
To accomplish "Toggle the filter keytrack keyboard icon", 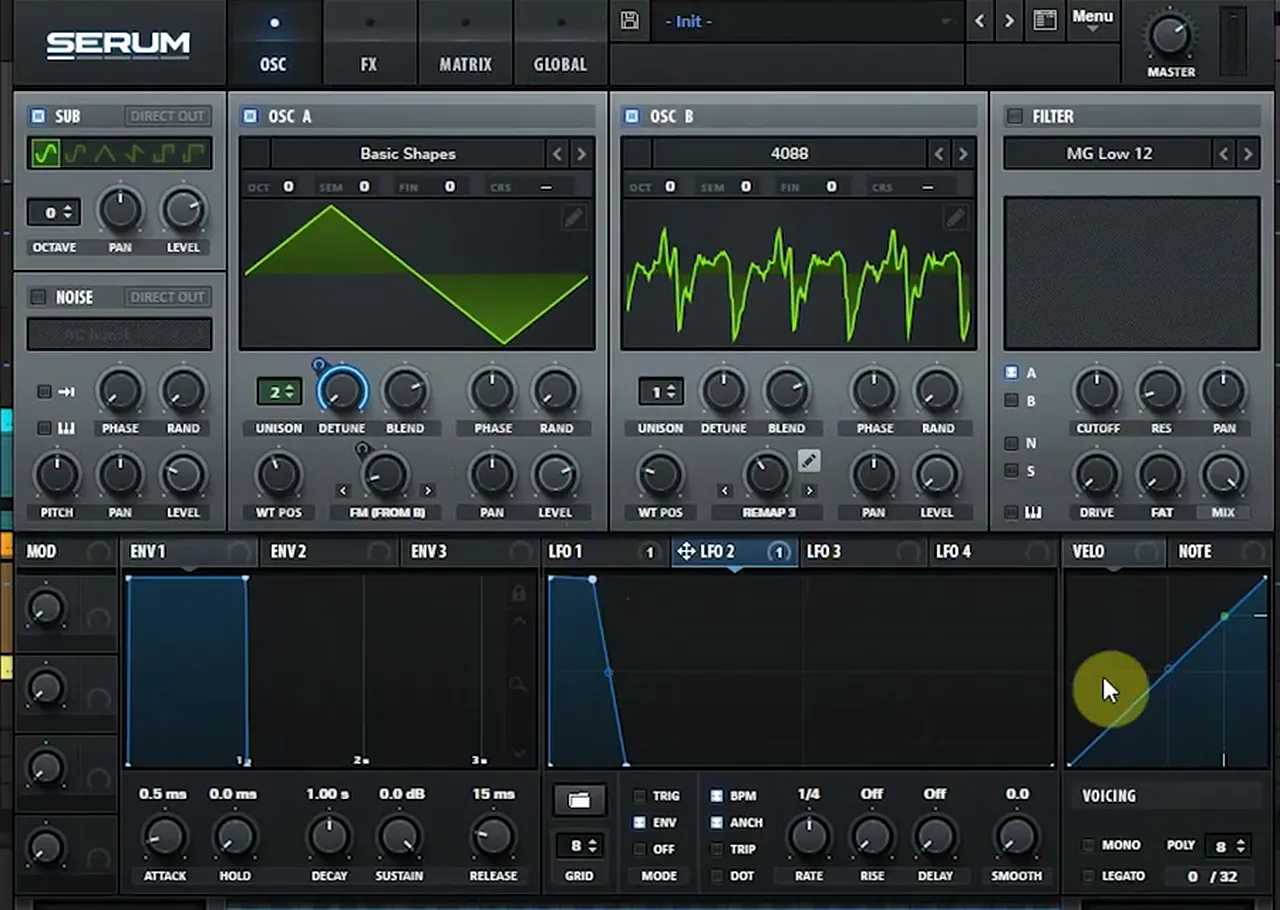I will point(1033,512).
